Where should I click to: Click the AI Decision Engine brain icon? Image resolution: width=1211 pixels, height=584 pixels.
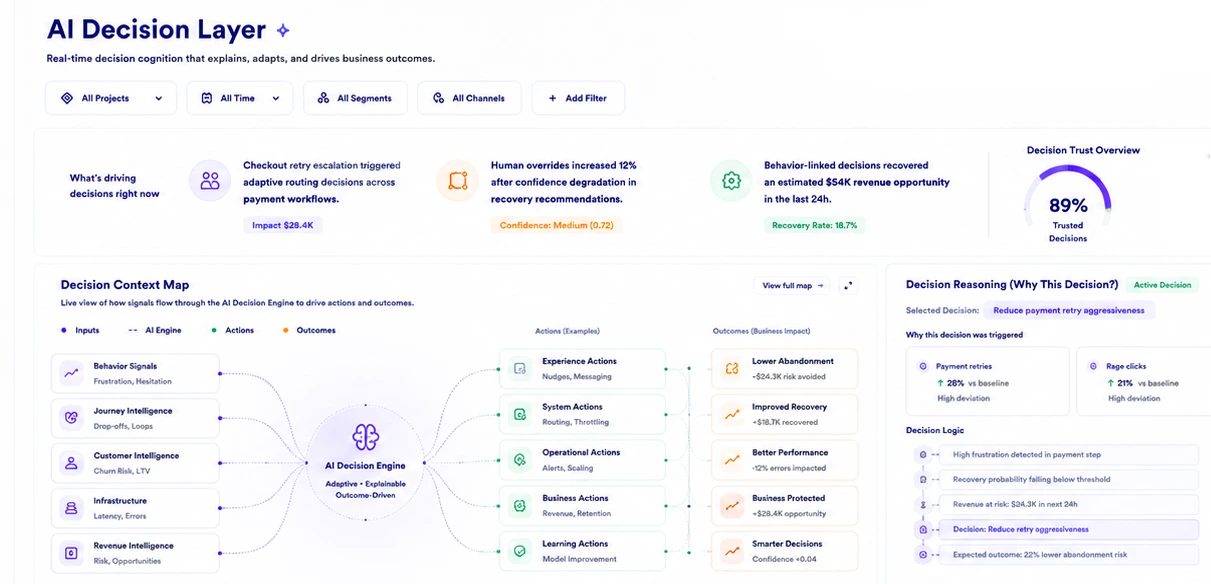coord(364,437)
